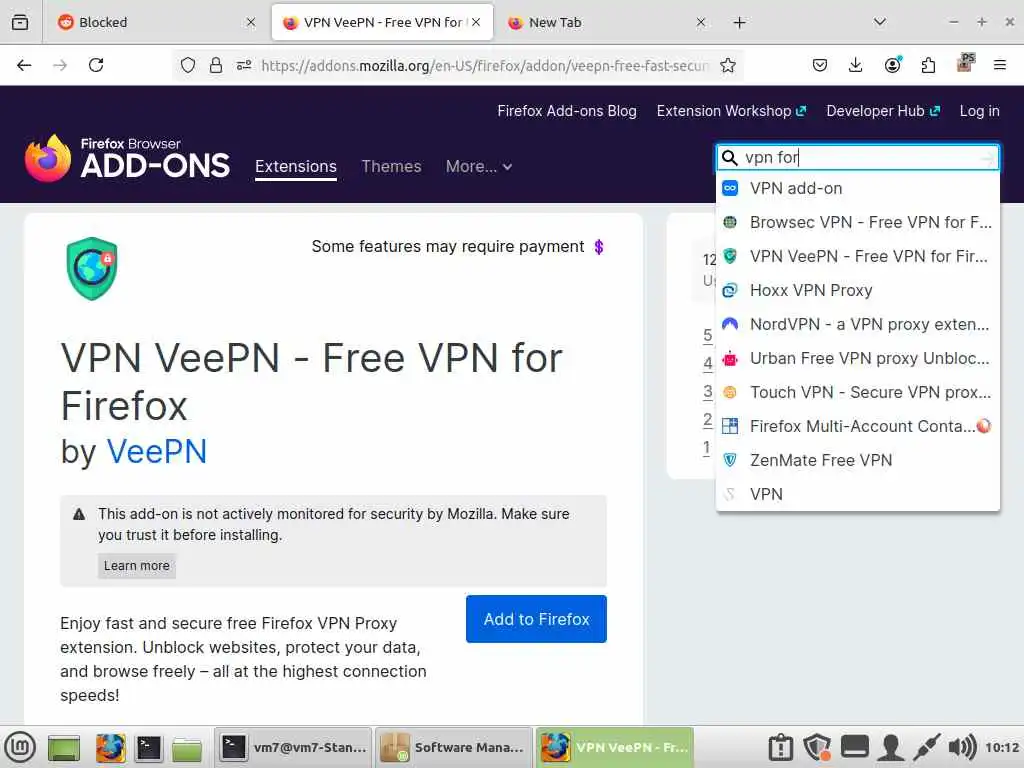Click the browser forward arrow
1024x768 pixels.
click(x=60, y=65)
